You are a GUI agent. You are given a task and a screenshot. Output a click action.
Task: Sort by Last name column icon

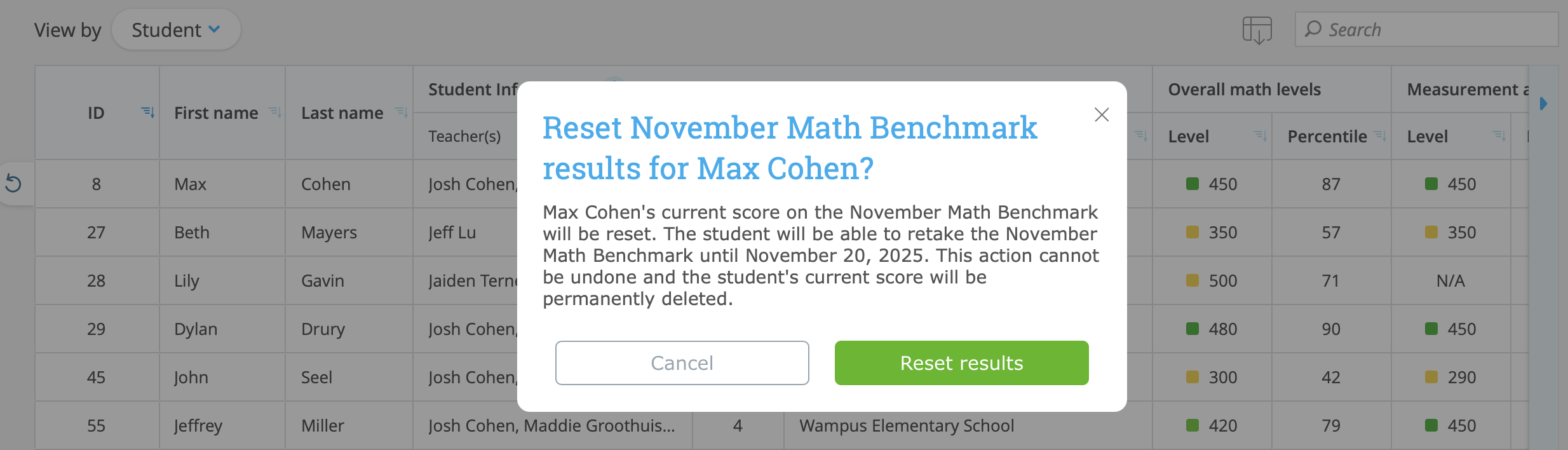coord(401,112)
